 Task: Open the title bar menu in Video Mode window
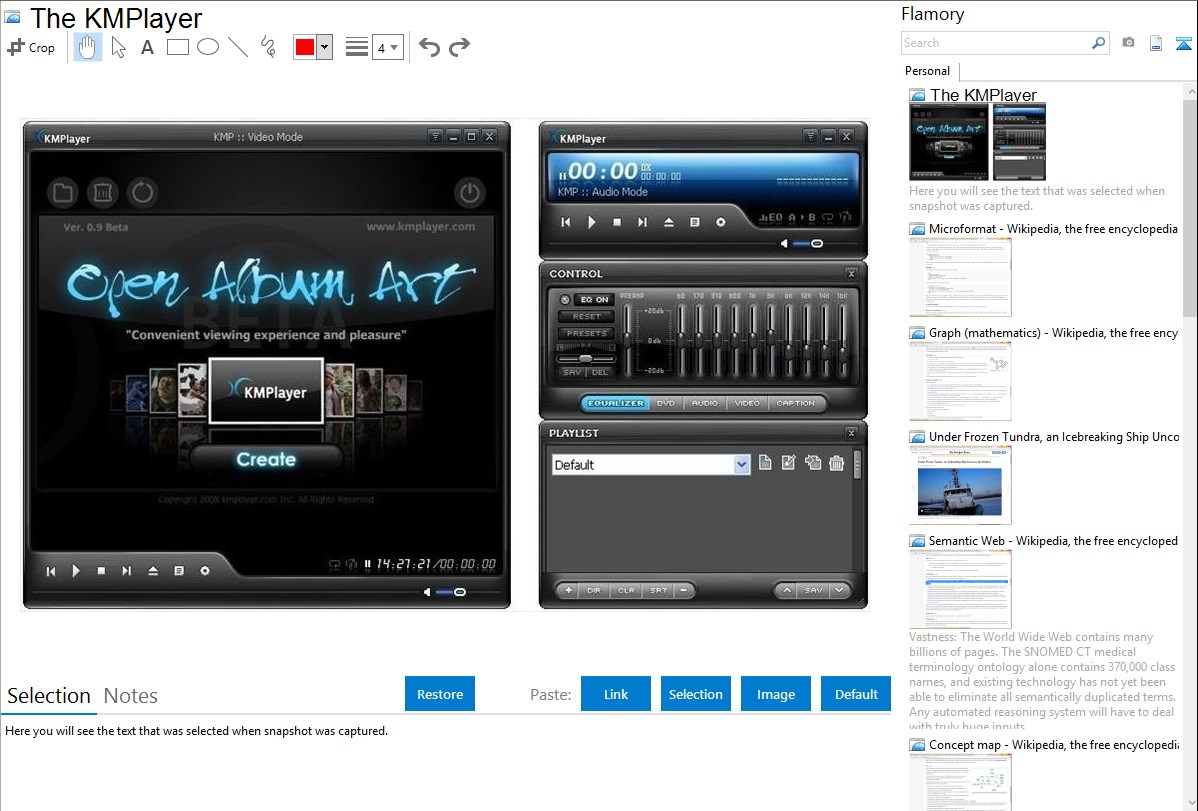click(x=435, y=137)
